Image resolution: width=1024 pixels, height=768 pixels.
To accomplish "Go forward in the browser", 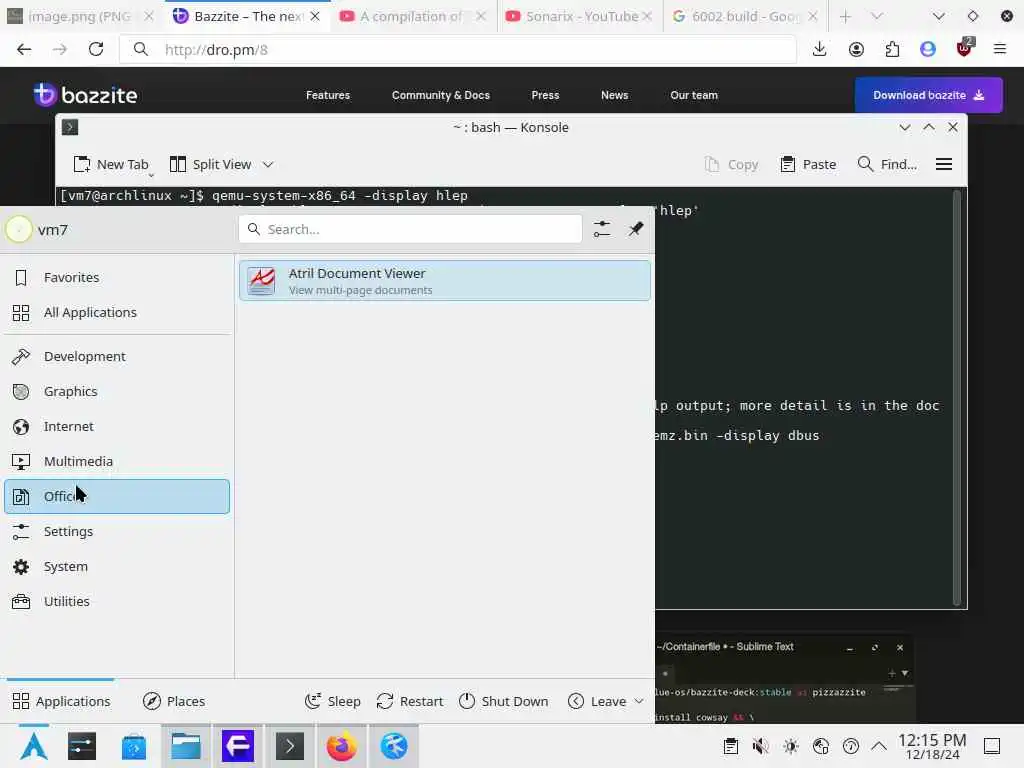I will point(60,50).
